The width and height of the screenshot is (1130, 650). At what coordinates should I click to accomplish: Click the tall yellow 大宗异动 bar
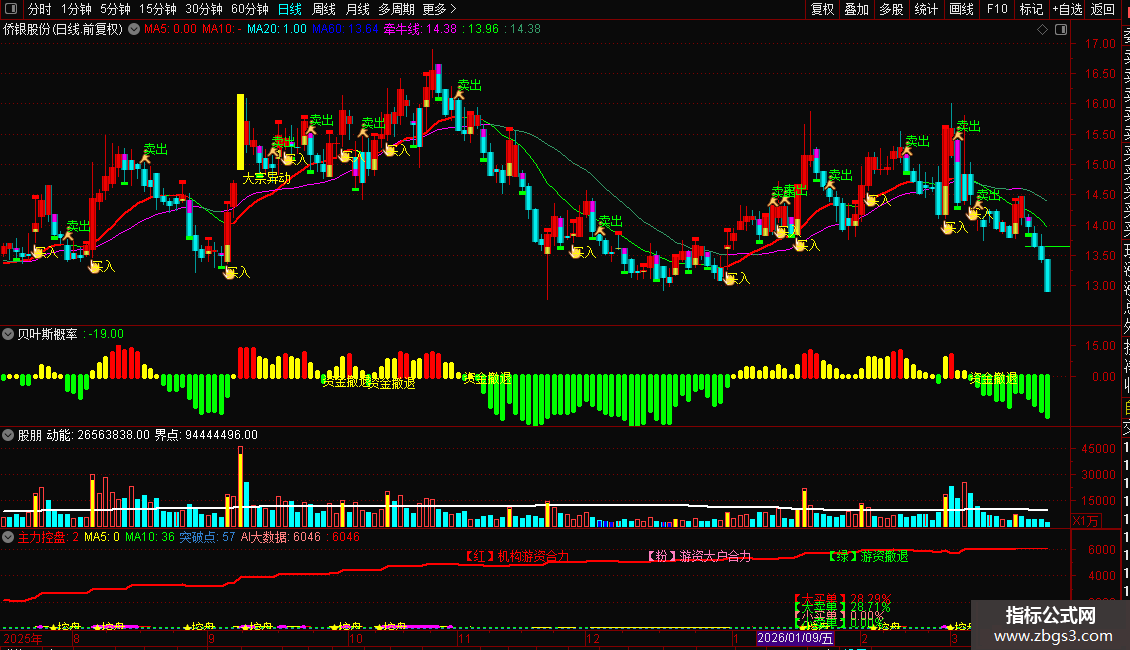[x=241, y=132]
